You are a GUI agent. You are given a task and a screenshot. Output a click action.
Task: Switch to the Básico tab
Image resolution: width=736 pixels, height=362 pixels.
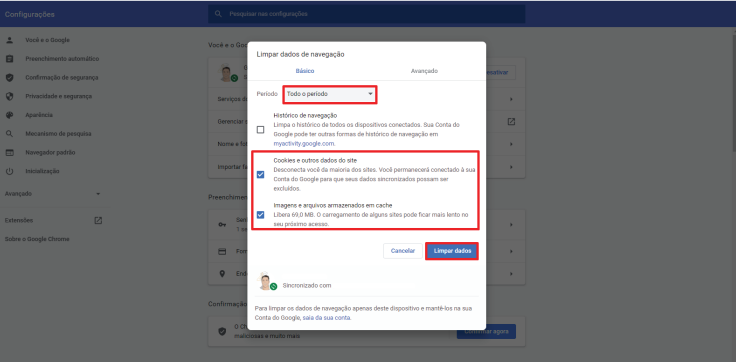[305, 71]
